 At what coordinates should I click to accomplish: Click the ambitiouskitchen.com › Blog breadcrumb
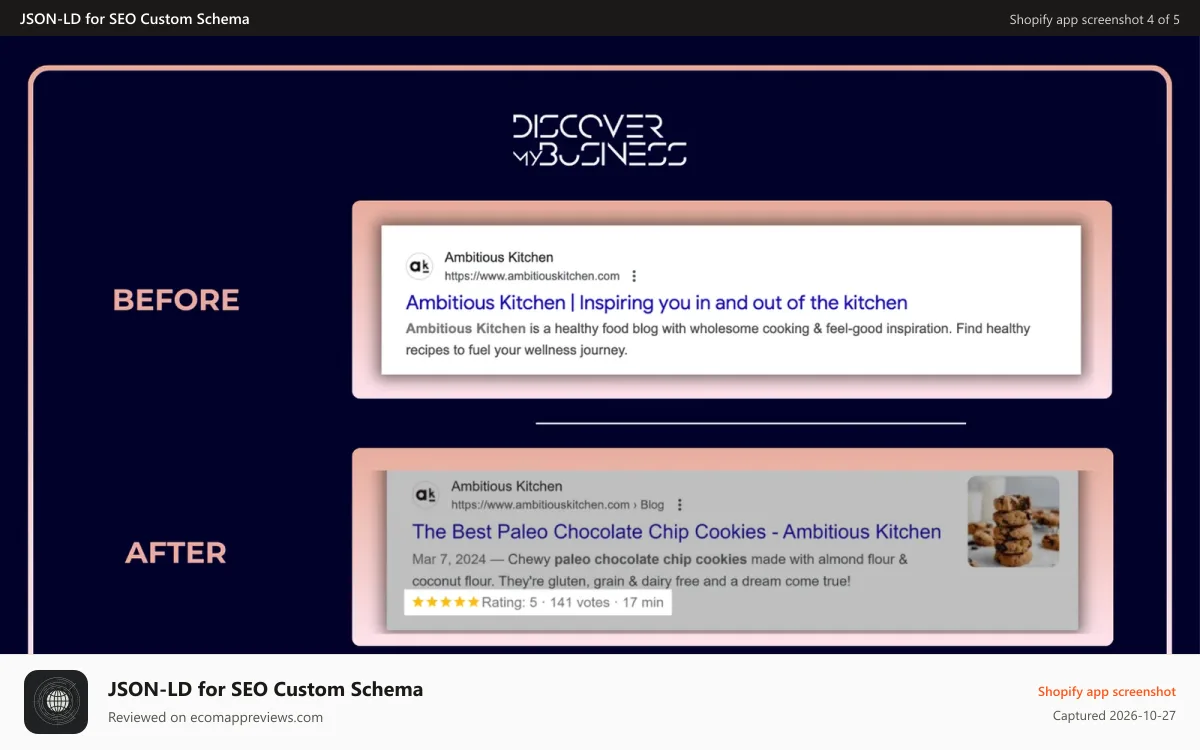pos(557,505)
